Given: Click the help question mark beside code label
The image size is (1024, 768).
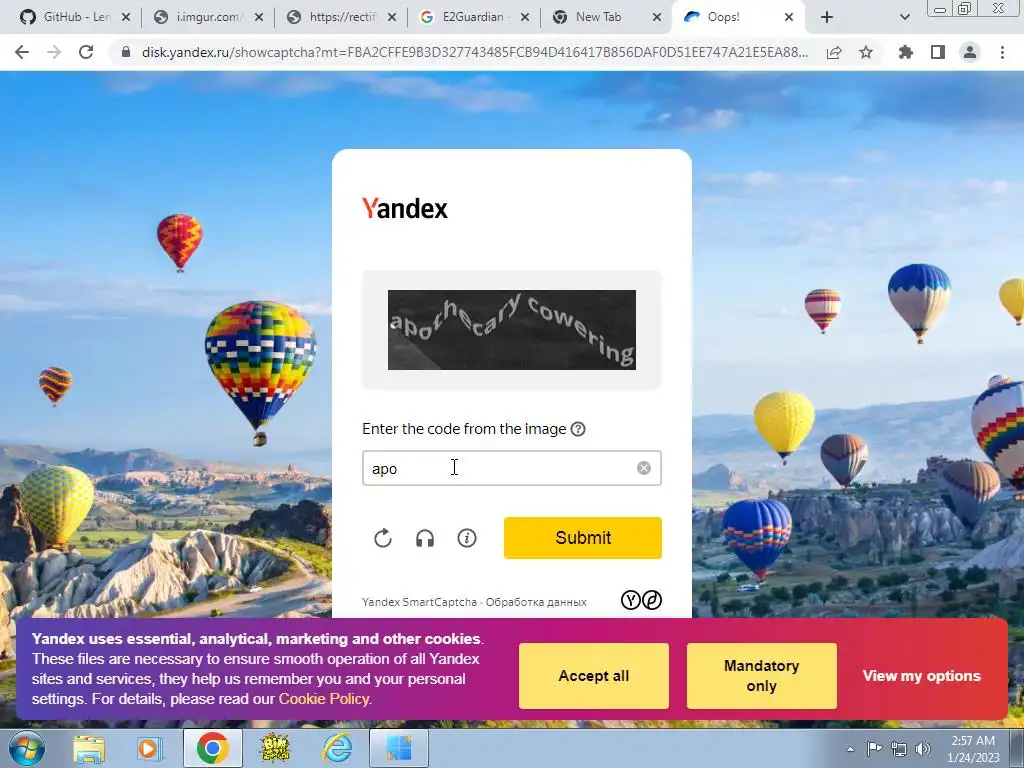Looking at the screenshot, I should tap(578, 429).
